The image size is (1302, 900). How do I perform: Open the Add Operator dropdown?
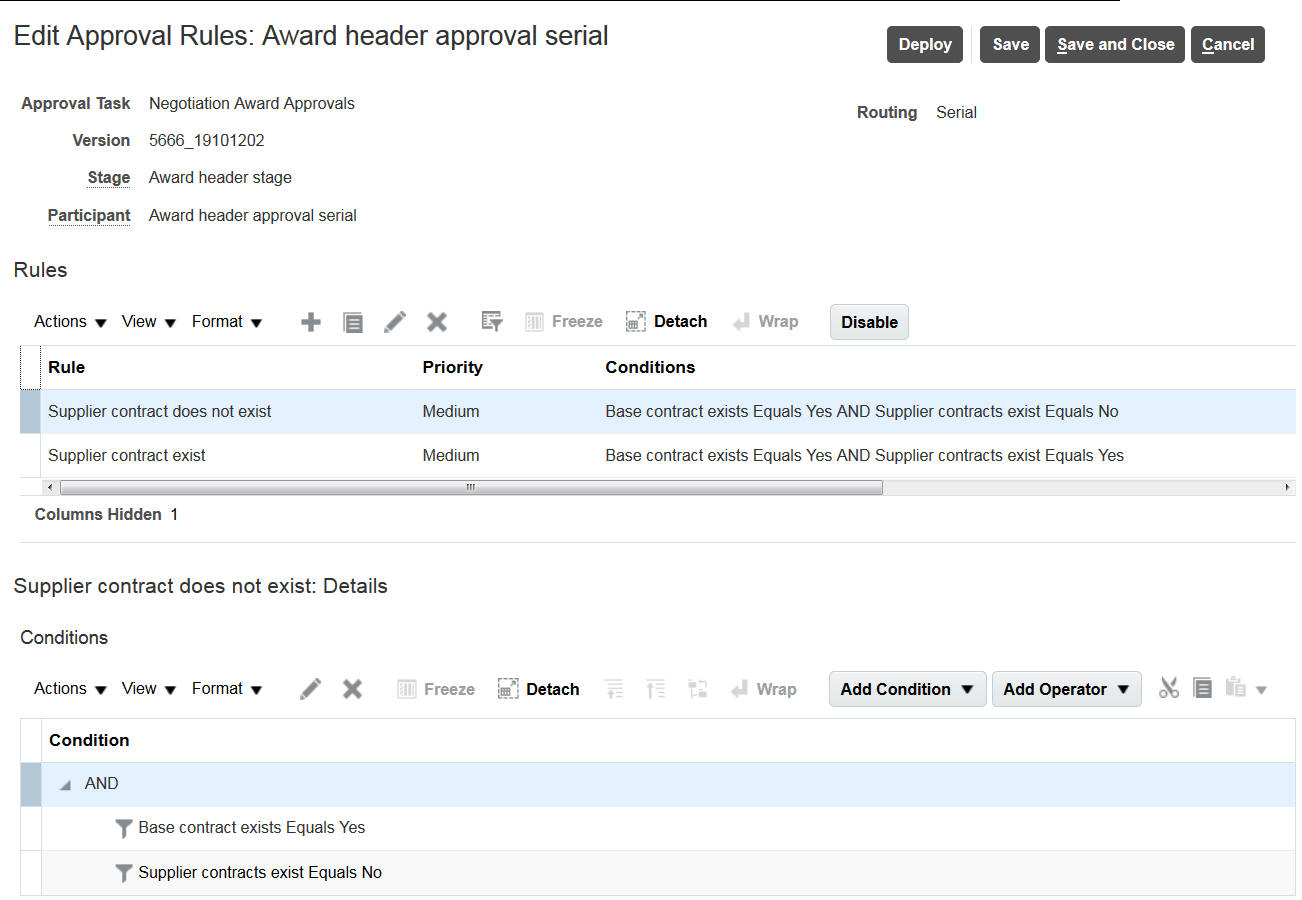1065,688
